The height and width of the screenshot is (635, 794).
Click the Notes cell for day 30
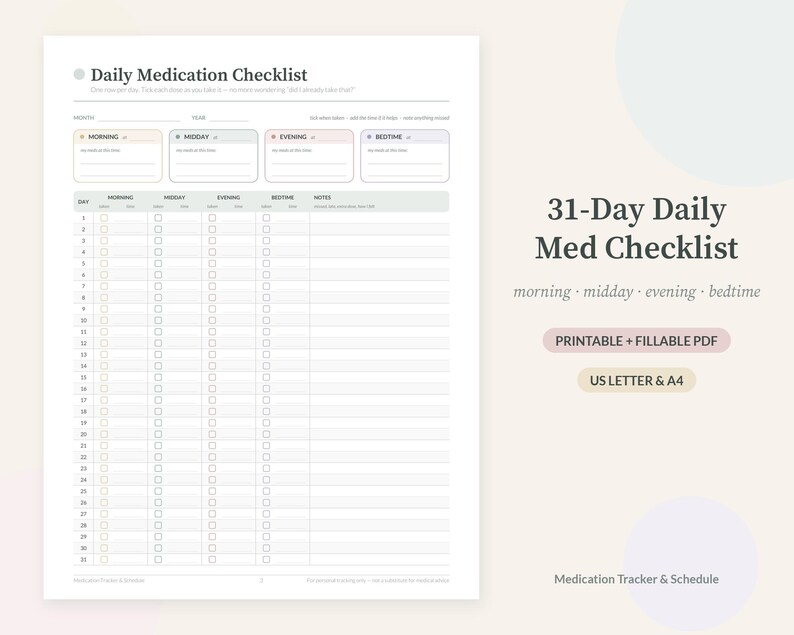tap(379, 548)
